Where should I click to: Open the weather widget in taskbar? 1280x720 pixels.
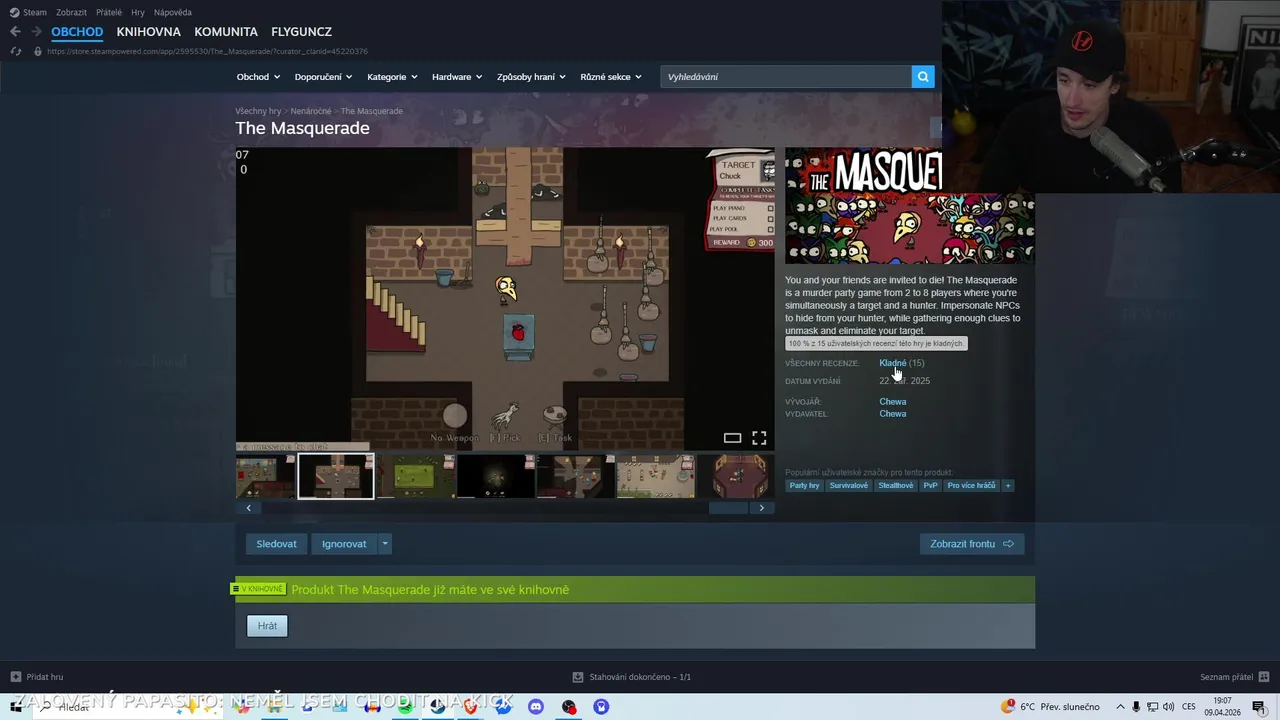1050,707
